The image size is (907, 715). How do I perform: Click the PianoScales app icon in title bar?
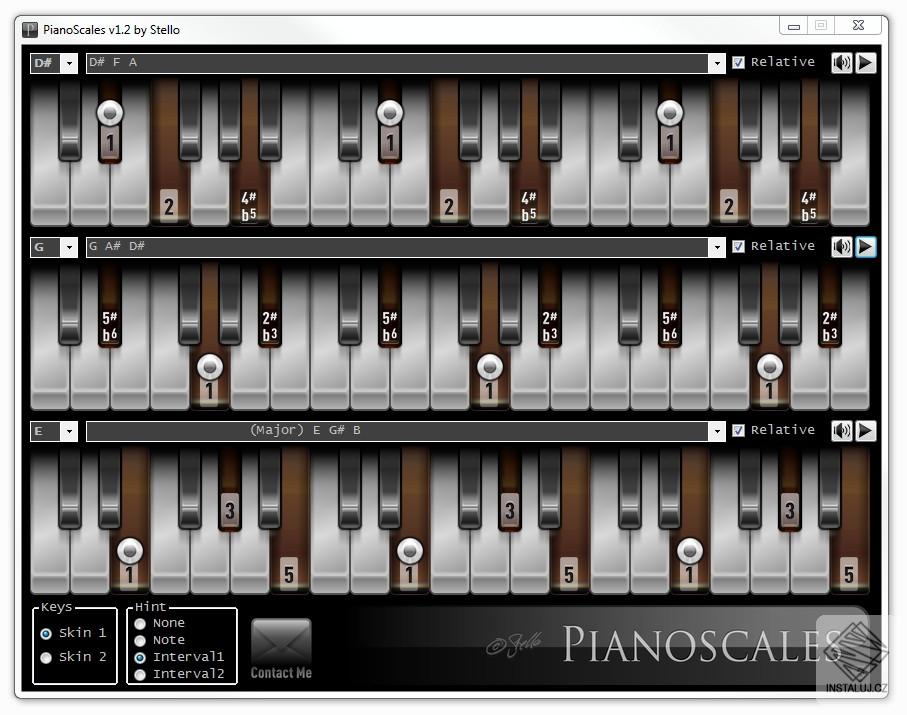click(x=30, y=30)
